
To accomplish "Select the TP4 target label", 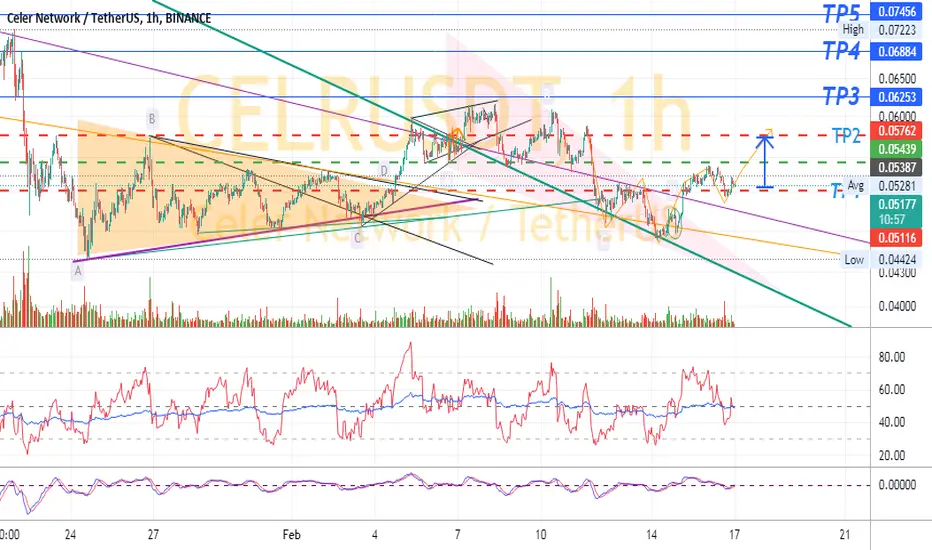I will (841, 51).
